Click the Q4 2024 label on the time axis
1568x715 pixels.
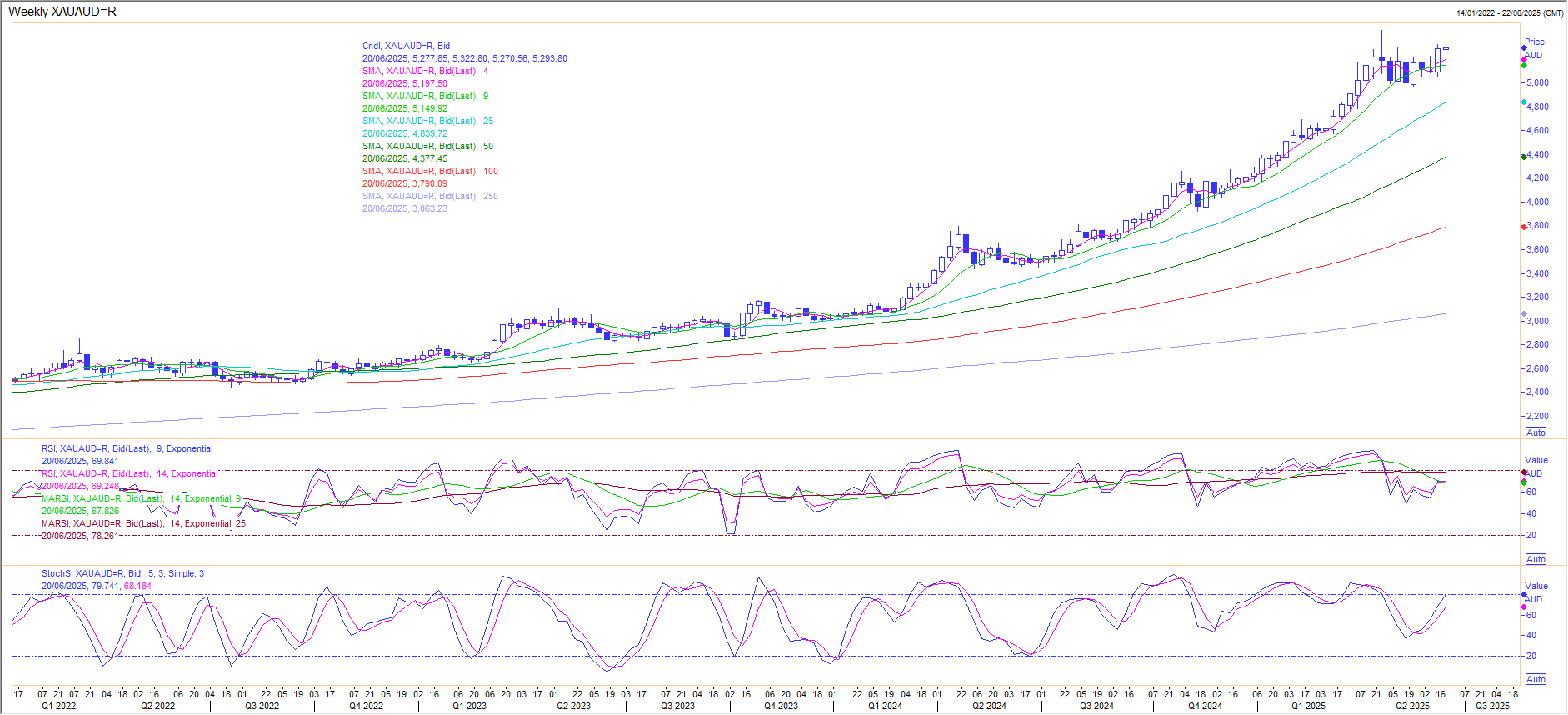[x=1205, y=706]
